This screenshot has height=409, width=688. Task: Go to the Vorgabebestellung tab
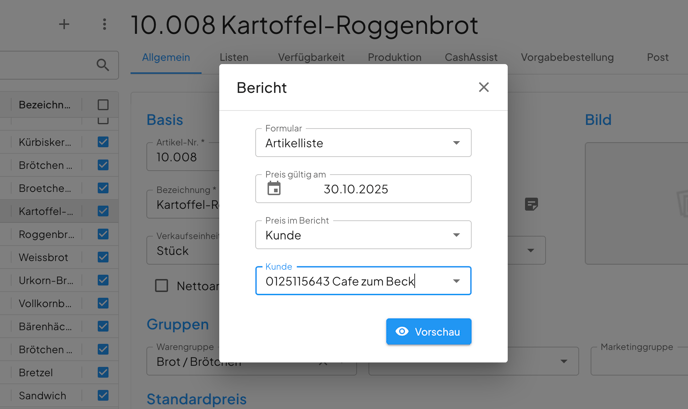(x=567, y=57)
